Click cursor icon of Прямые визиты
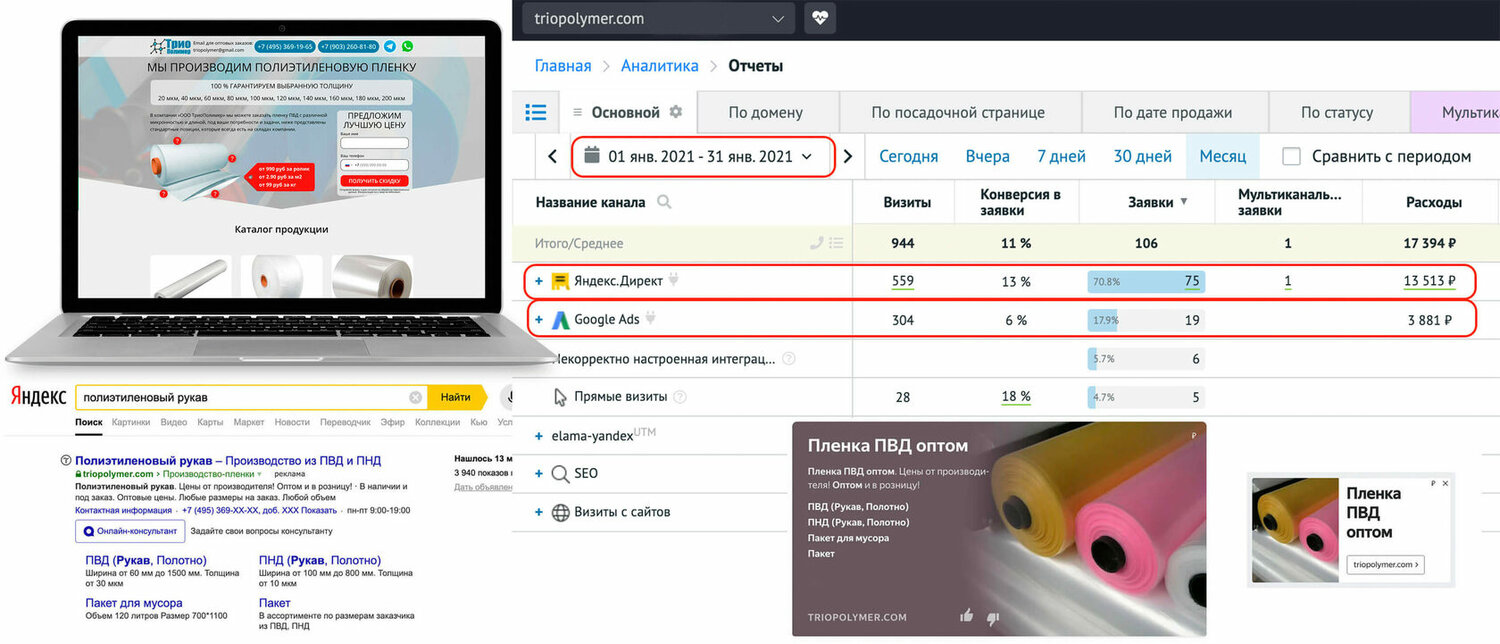Image resolution: width=1500 pixels, height=644 pixels. [x=561, y=397]
